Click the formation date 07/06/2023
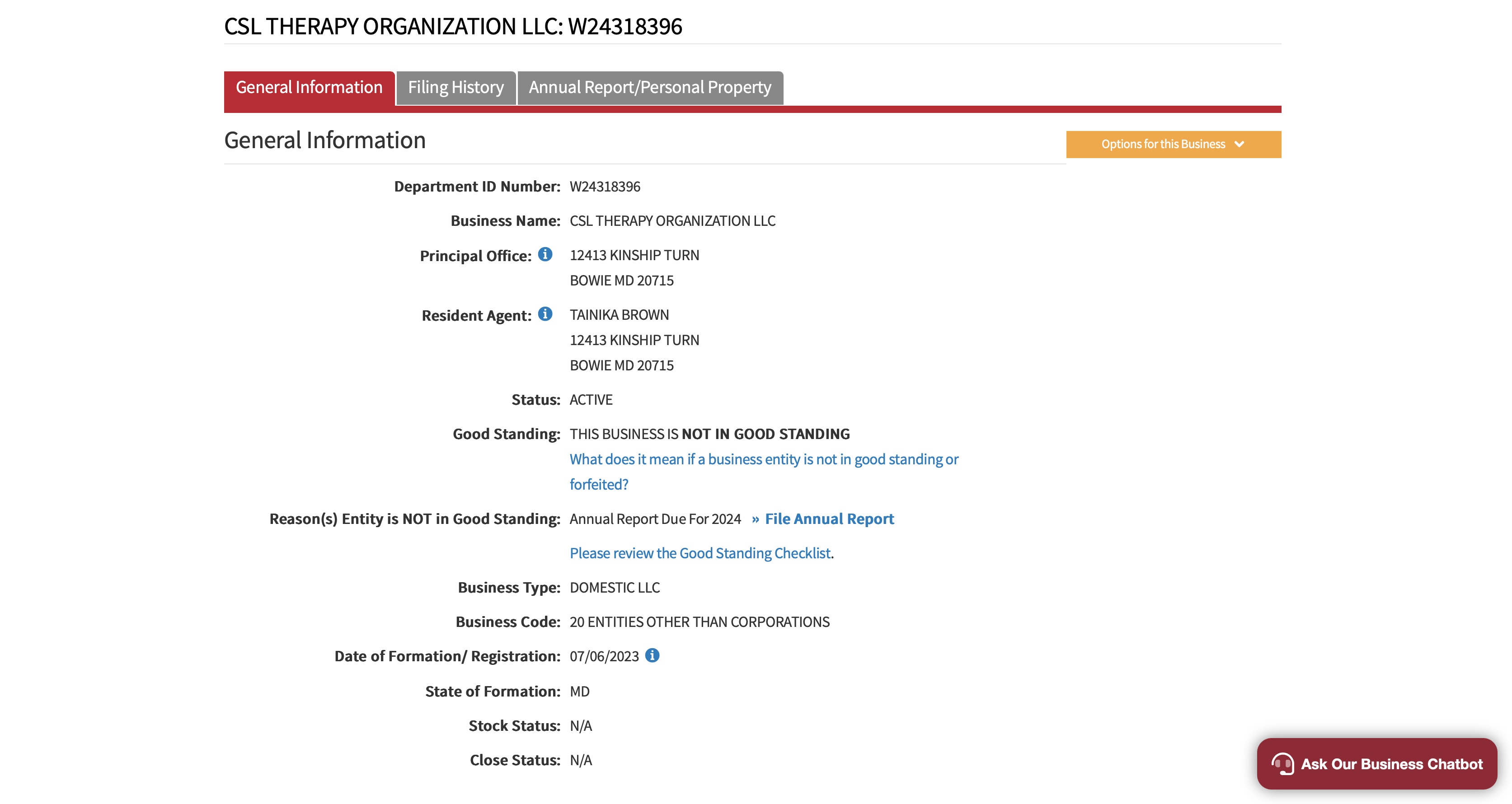The image size is (1512, 804). (x=603, y=656)
